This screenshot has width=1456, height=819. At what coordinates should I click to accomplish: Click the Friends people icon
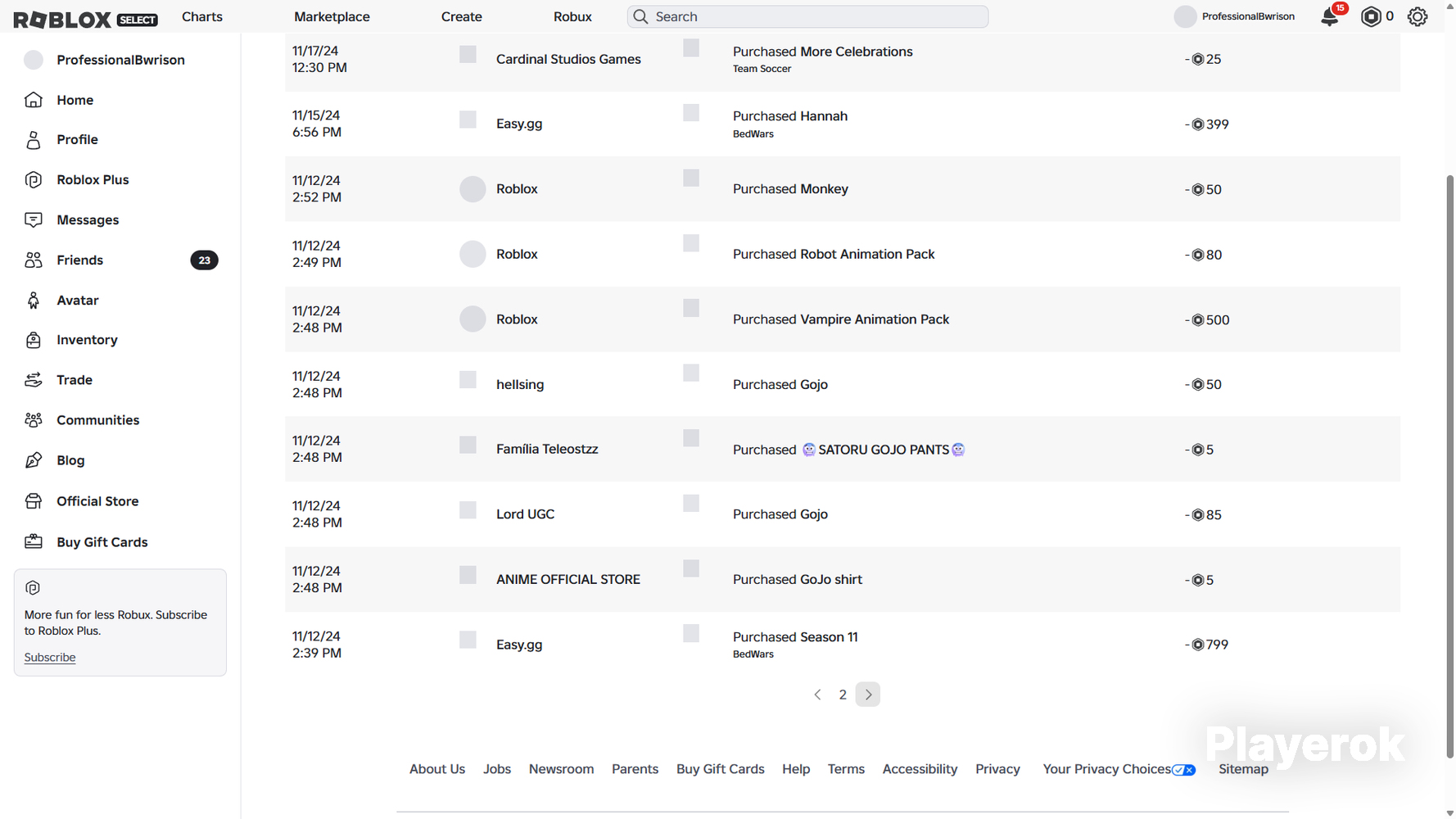[34, 260]
